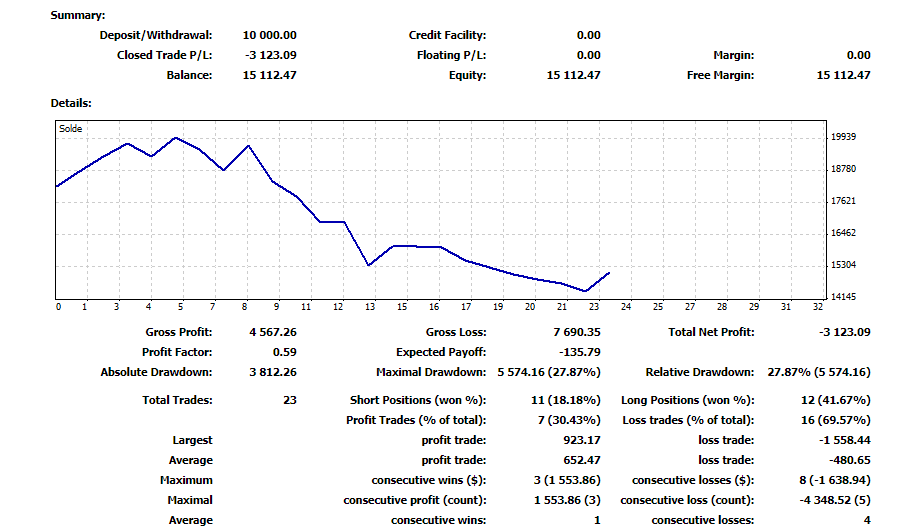Click x-axis marker 23 on chart
This screenshot has height=530, width=897.
coord(594,307)
